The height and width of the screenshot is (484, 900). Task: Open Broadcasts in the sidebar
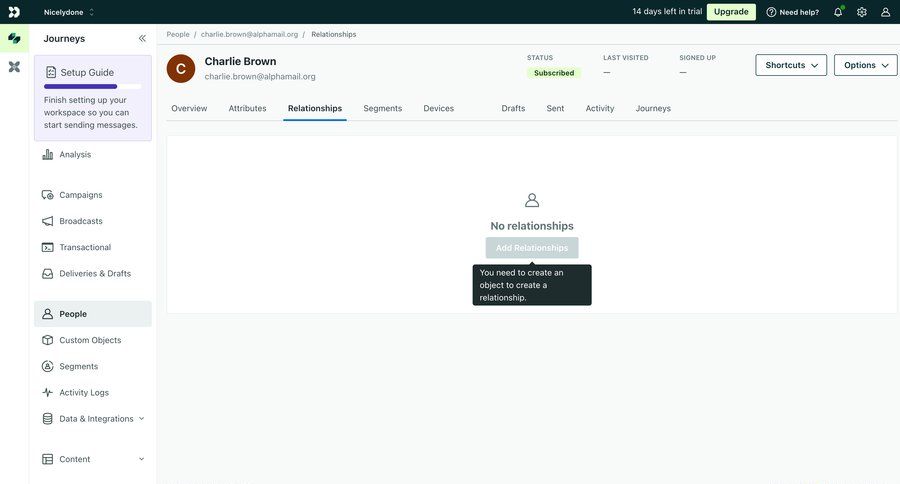tap(93, 221)
